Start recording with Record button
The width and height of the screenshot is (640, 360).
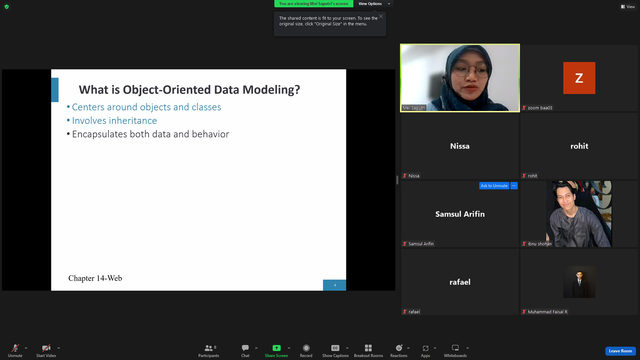(306, 350)
